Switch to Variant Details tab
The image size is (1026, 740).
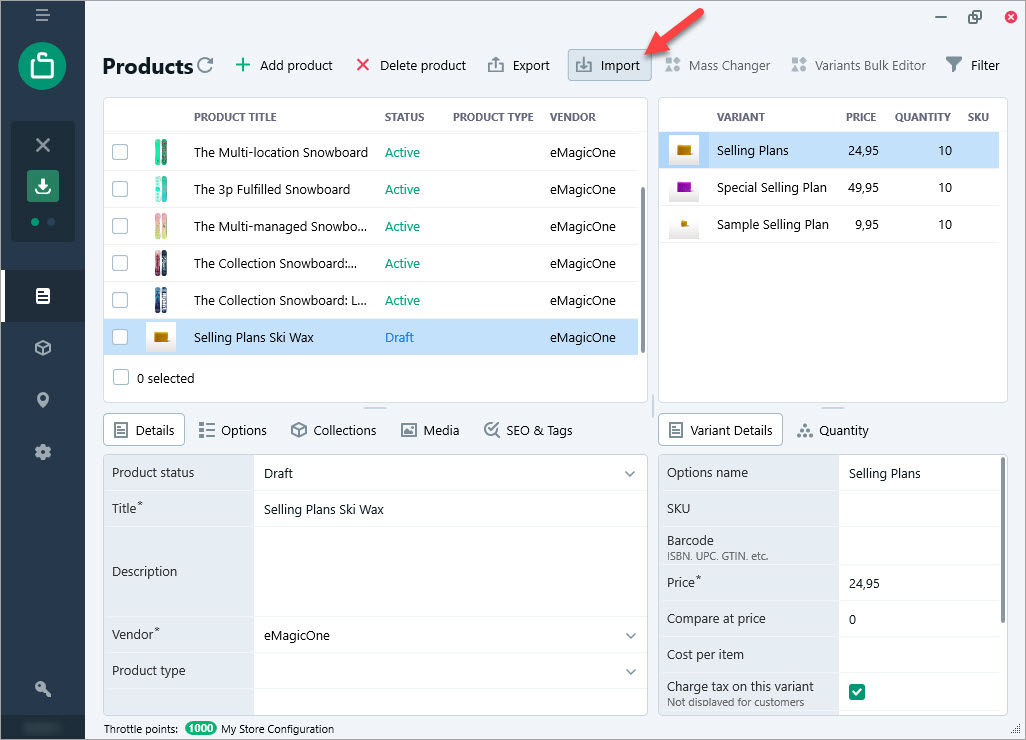coord(720,430)
